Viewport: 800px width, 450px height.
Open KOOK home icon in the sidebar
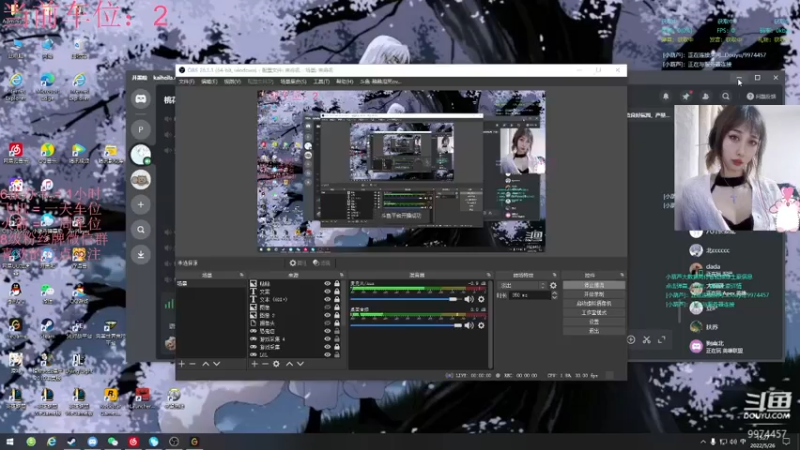(x=141, y=99)
